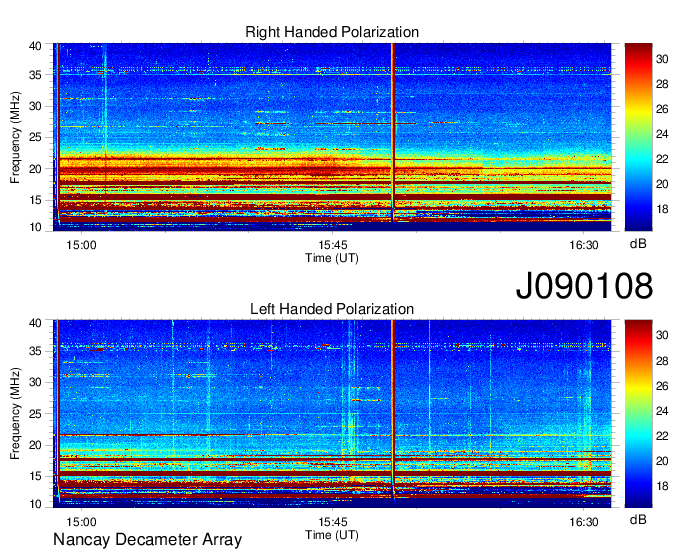Click the upper plot's 'Time (UT)' axis label
The height and width of the screenshot is (552, 680).
[x=332, y=258]
